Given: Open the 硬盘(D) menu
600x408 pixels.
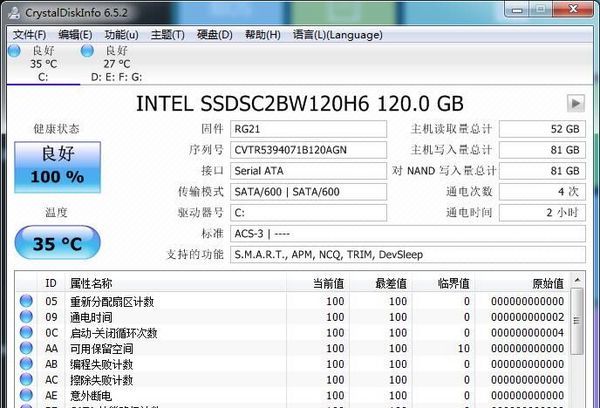Looking at the screenshot, I should 215,35.
